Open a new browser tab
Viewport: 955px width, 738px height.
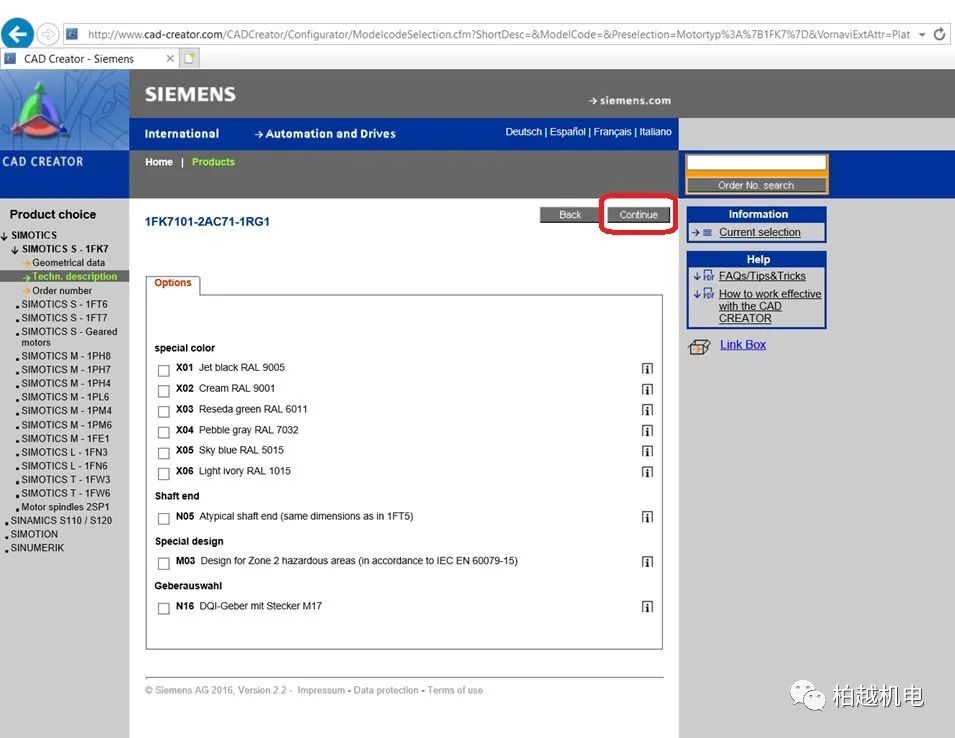point(189,58)
